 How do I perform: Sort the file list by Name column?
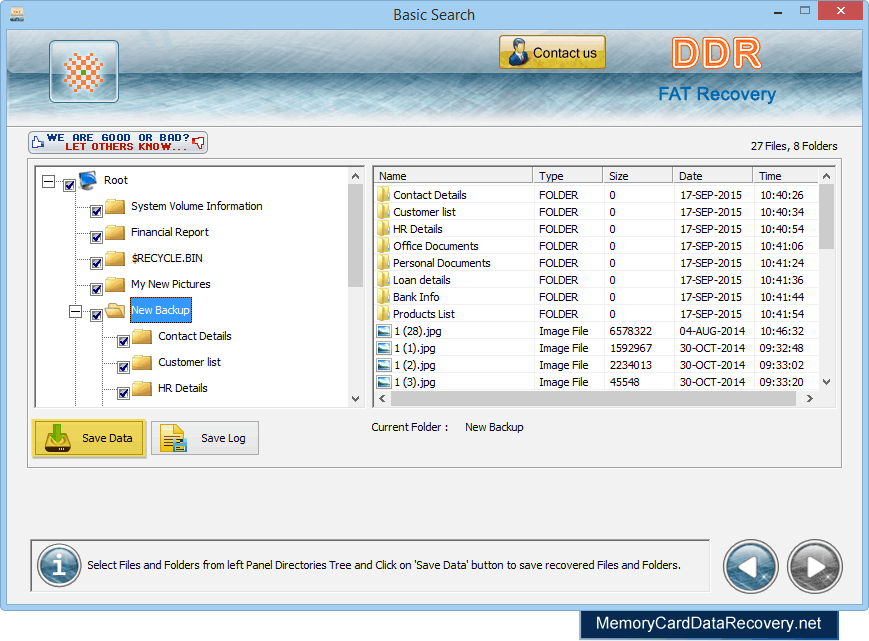click(453, 176)
